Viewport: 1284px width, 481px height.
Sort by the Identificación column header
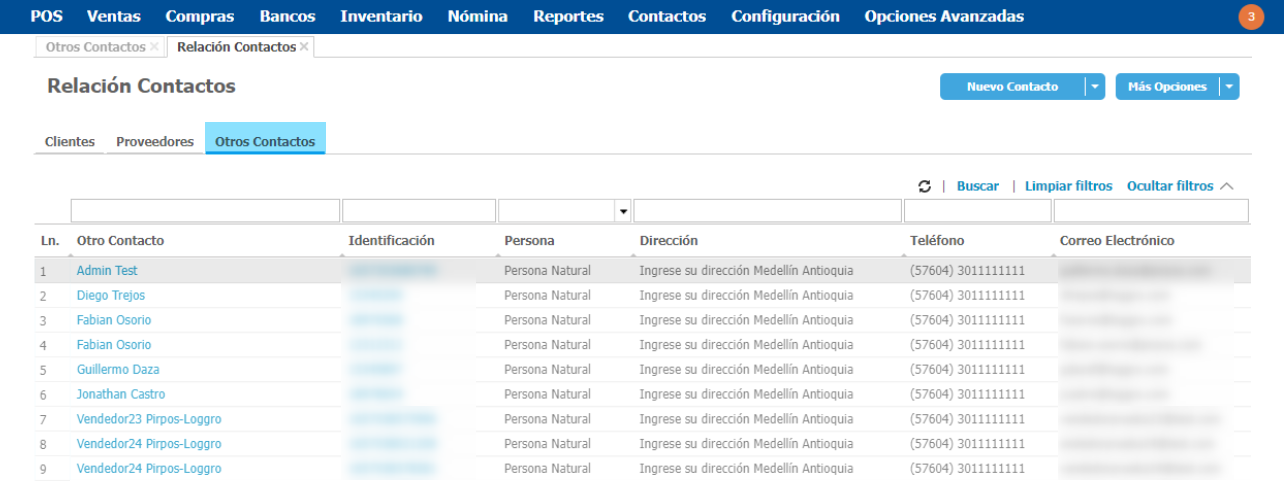(391, 241)
